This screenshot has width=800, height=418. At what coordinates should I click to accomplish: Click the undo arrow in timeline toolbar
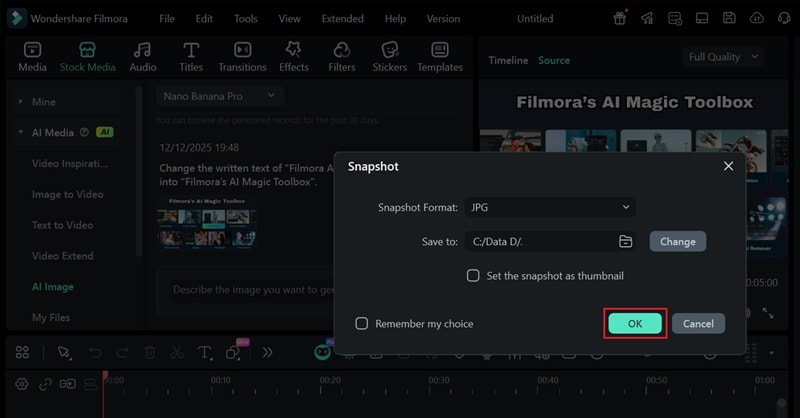pos(95,352)
